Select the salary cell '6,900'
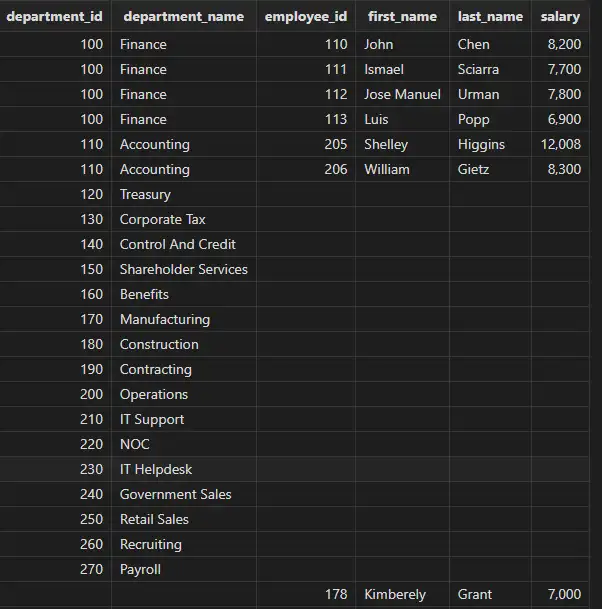 tap(560, 119)
